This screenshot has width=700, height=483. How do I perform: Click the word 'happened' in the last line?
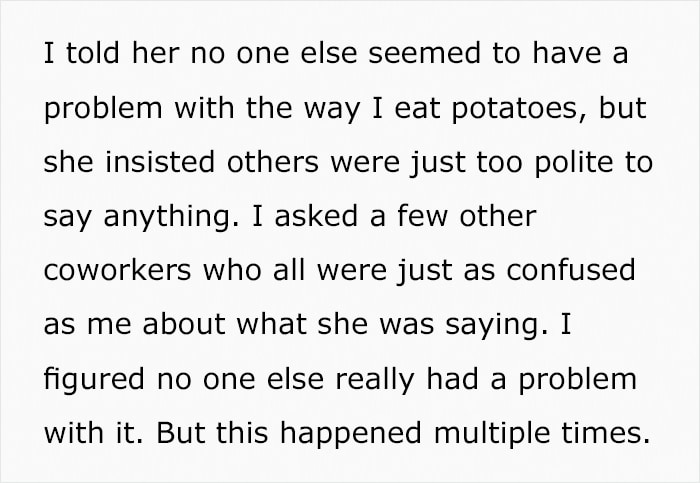(350, 433)
